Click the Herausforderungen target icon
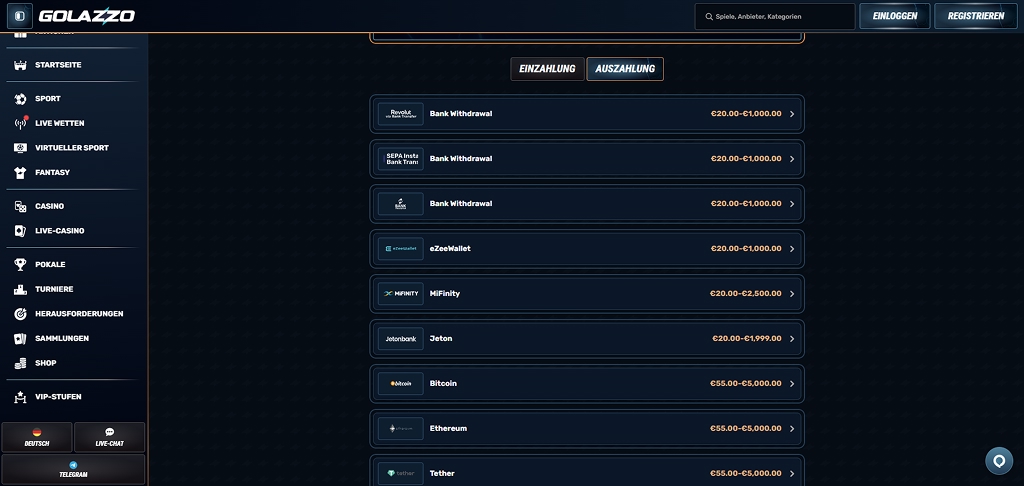 [20, 314]
